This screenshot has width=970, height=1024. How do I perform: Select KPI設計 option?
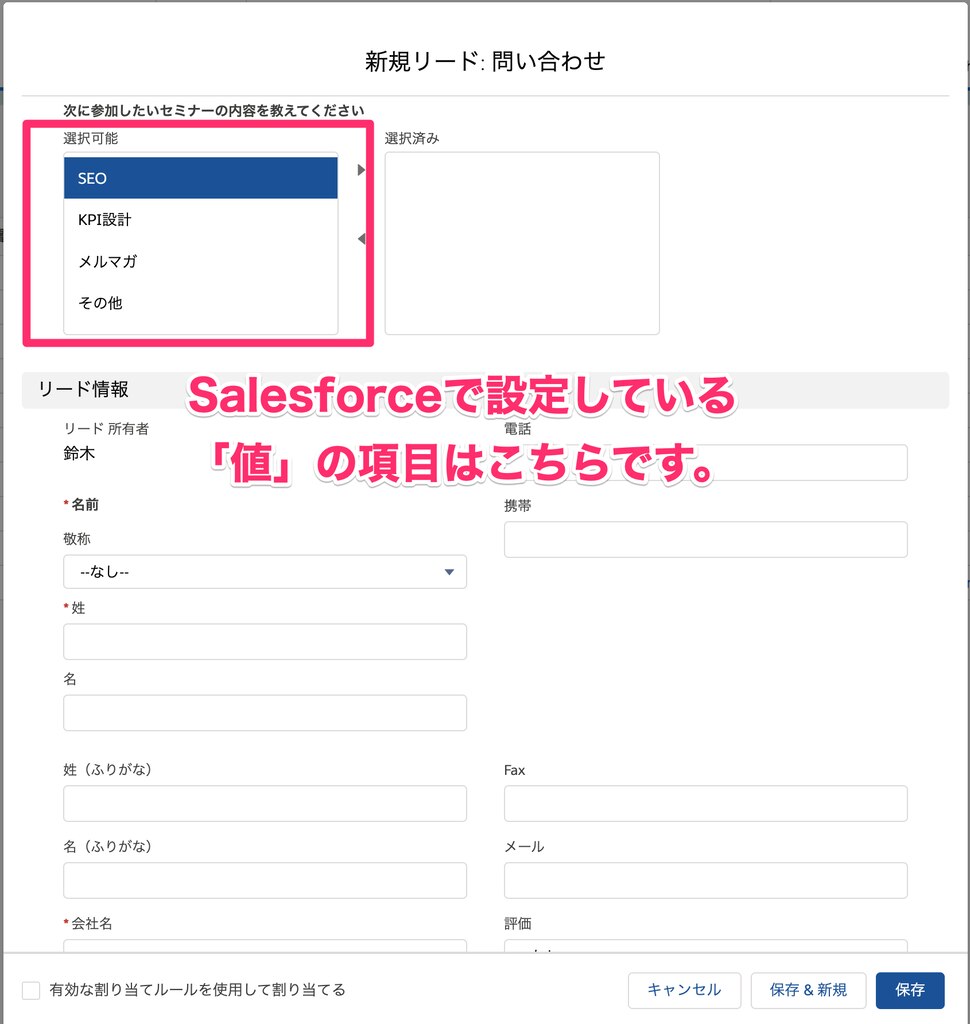201,219
